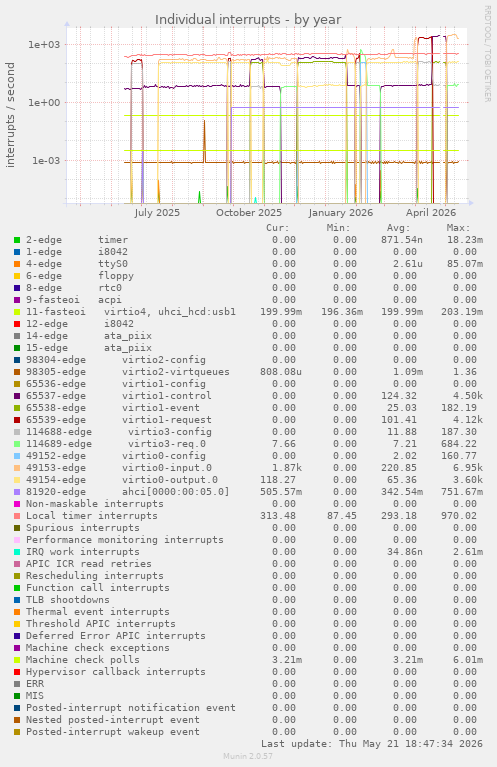Click the '14-edge ata_piix' legend label

[89, 336]
